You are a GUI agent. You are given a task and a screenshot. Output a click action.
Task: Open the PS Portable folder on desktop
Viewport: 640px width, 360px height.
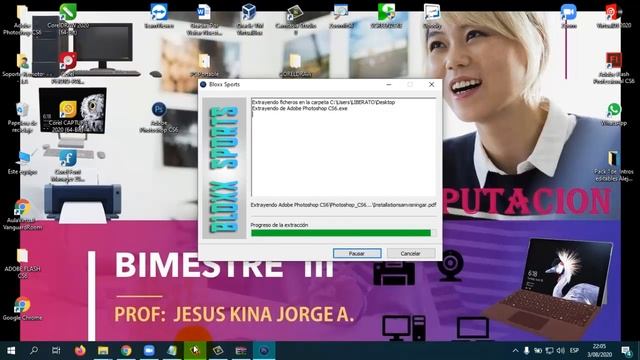(204, 65)
